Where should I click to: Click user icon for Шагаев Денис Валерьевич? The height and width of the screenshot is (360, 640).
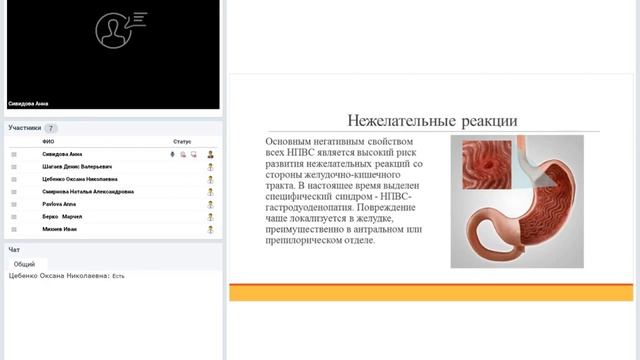coord(210,167)
